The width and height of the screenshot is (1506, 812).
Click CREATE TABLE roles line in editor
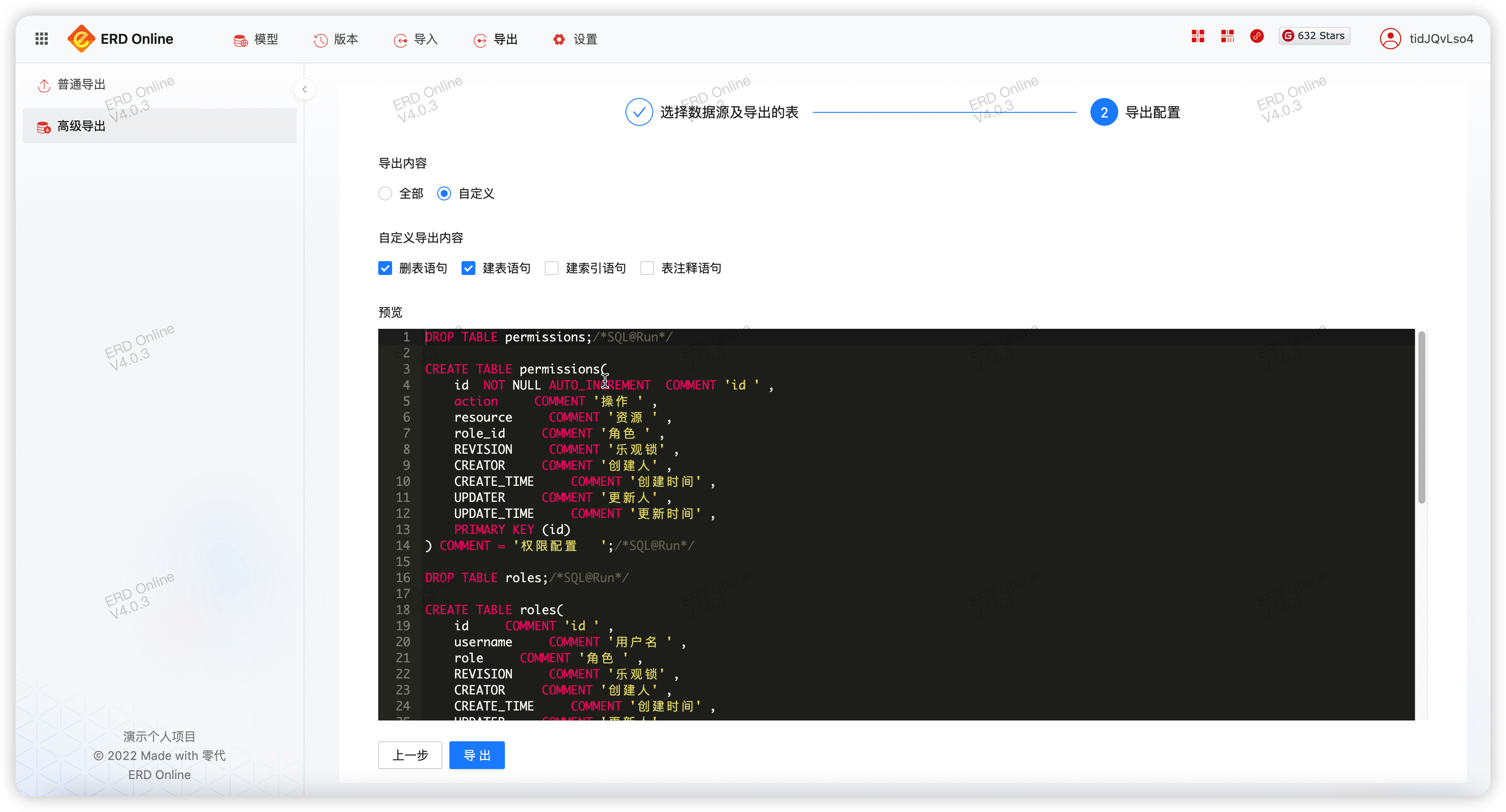(494, 610)
